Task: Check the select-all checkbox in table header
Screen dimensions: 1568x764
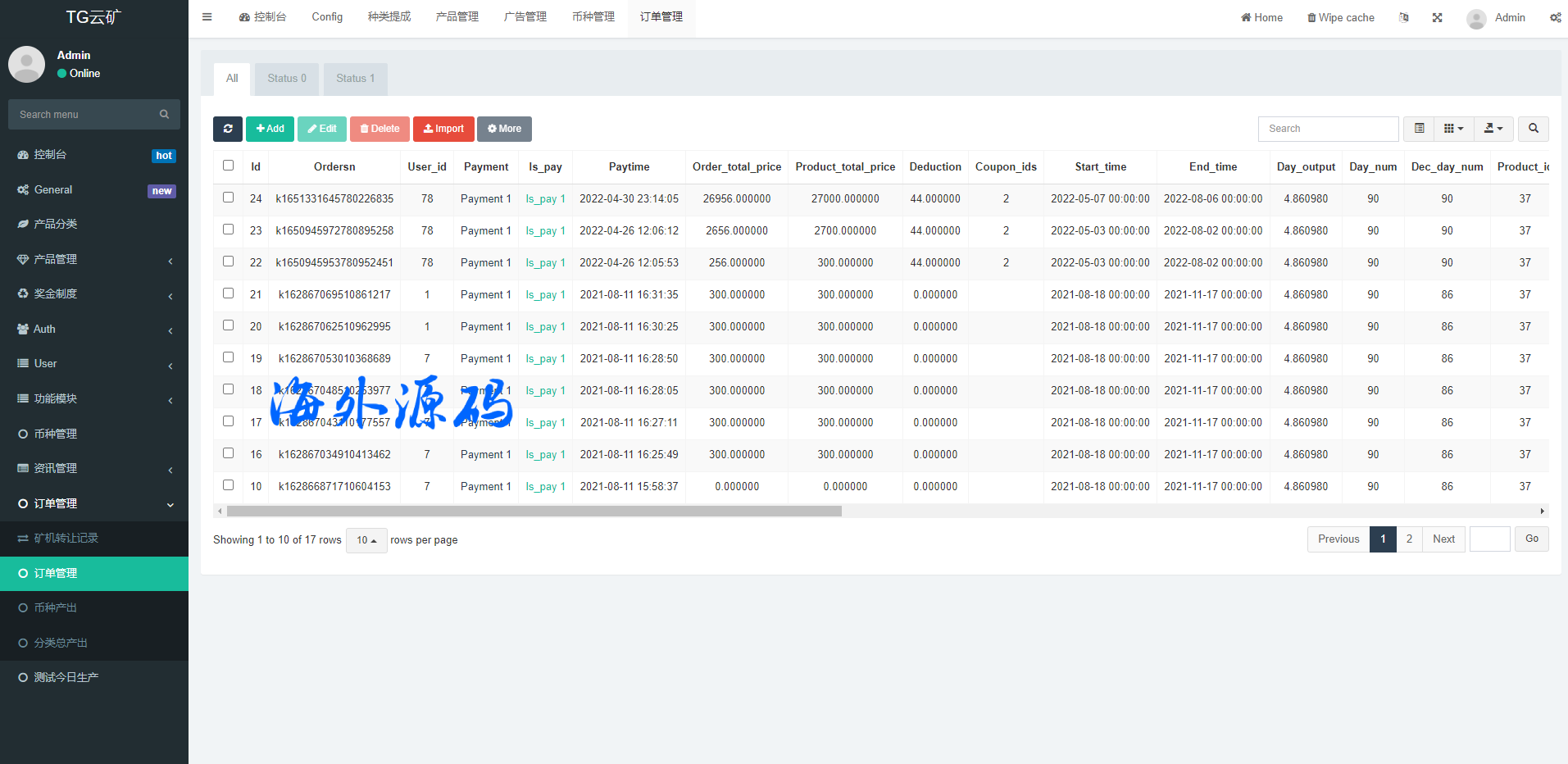Action: (x=229, y=166)
